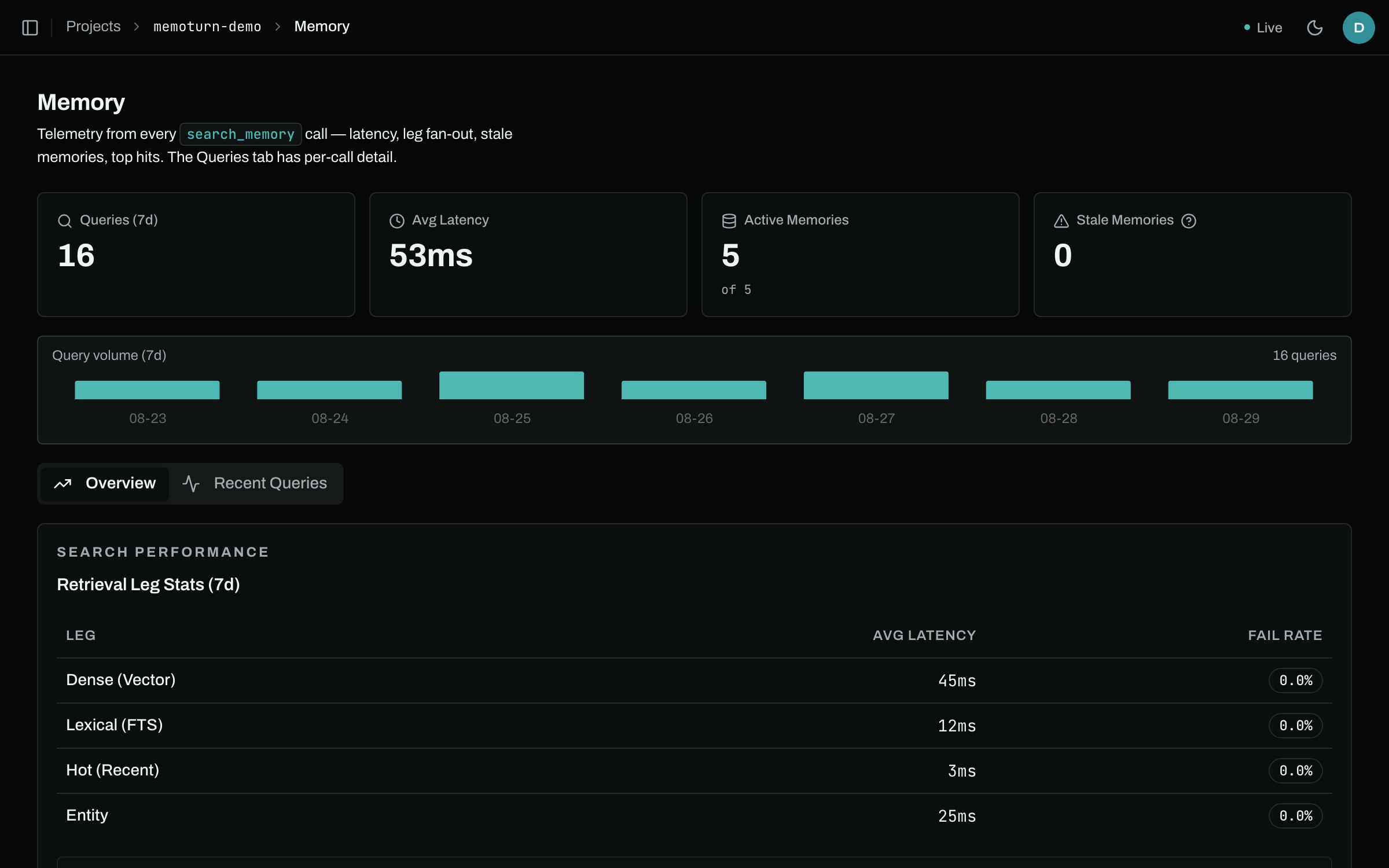Click the 16 queries chart label
This screenshot has width=1389, height=868.
[x=1305, y=355]
